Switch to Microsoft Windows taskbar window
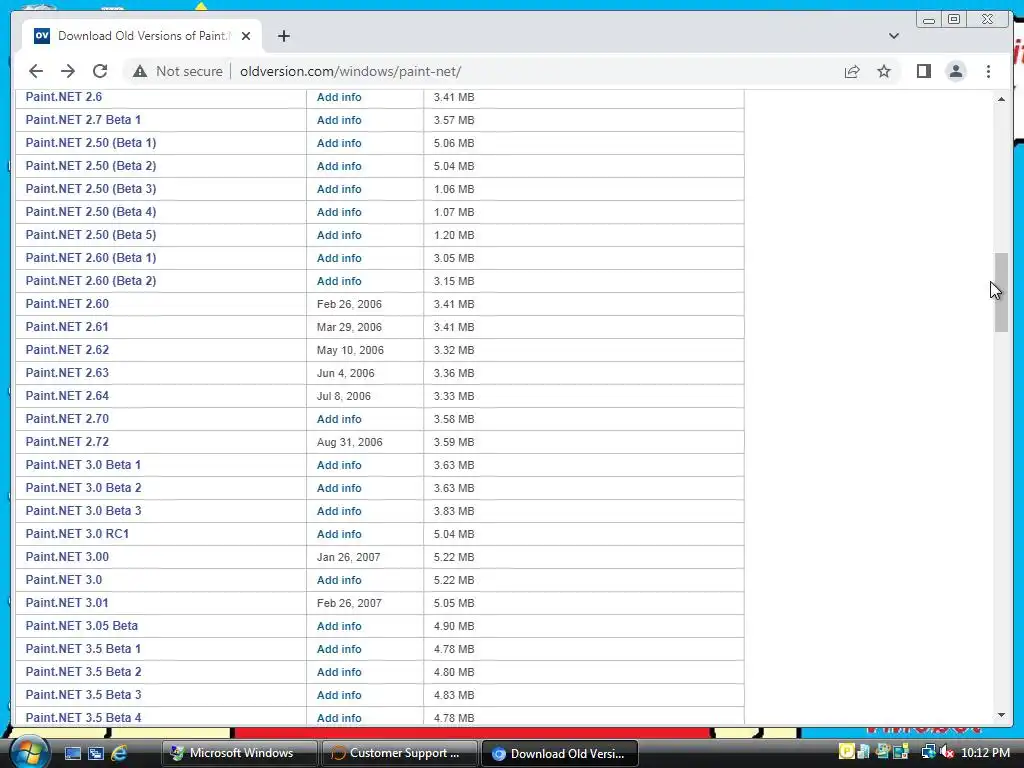Image resolution: width=1024 pixels, height=768 pixels. [239, 753]
